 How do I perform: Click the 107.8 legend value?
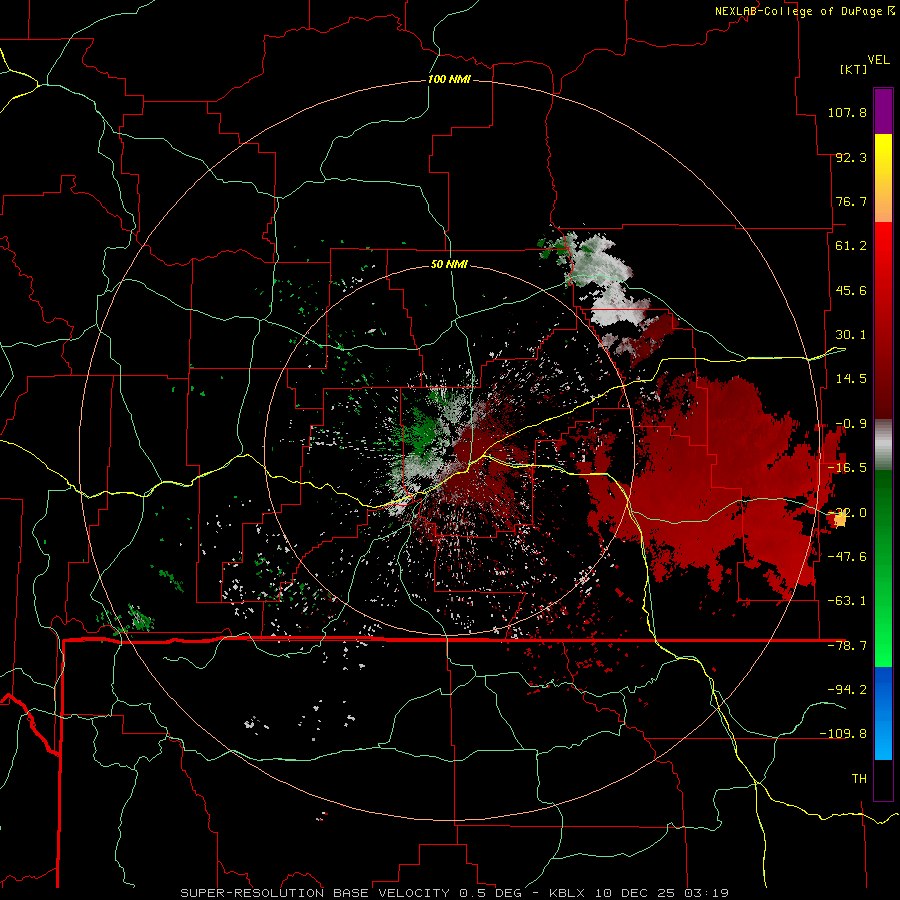coord(847,112)
